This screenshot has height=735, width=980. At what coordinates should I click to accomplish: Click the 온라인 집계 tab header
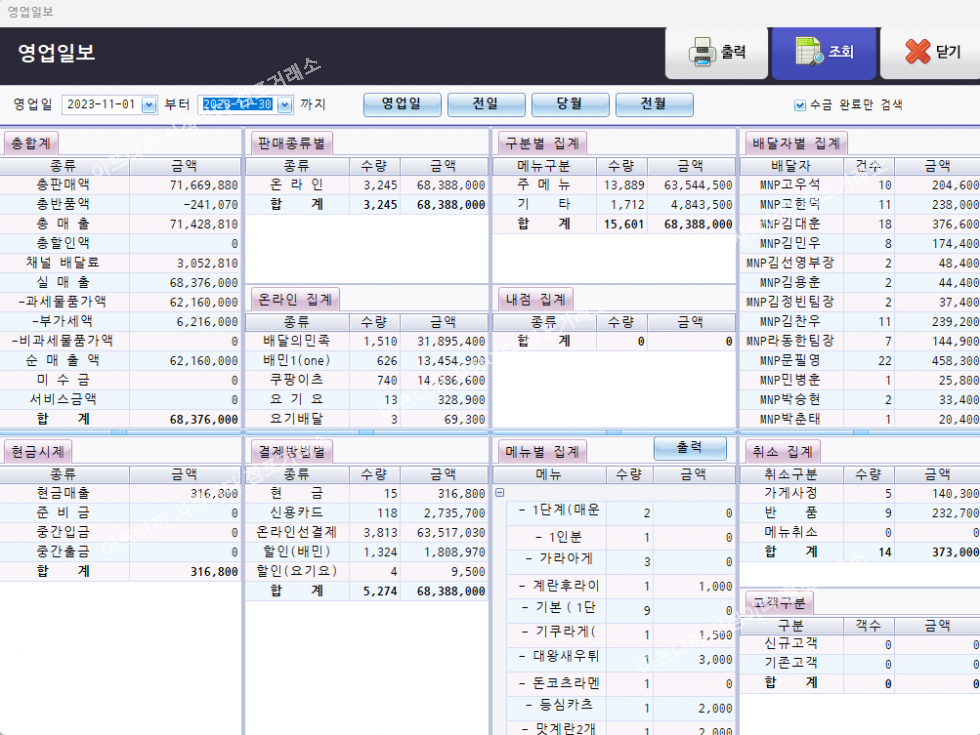pos(295,299)
